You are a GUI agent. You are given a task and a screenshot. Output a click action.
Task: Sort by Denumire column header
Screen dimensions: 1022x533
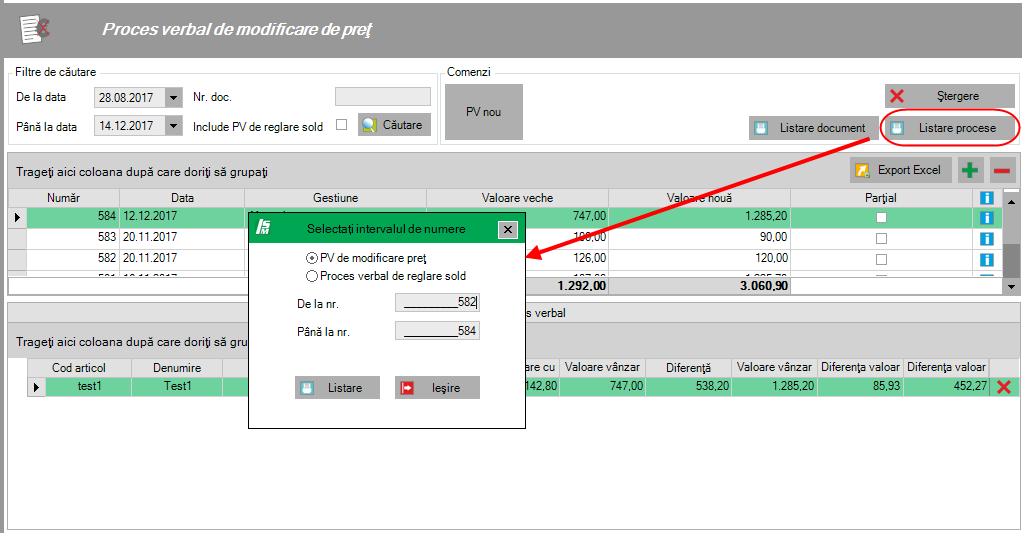[x=177, y=367]
